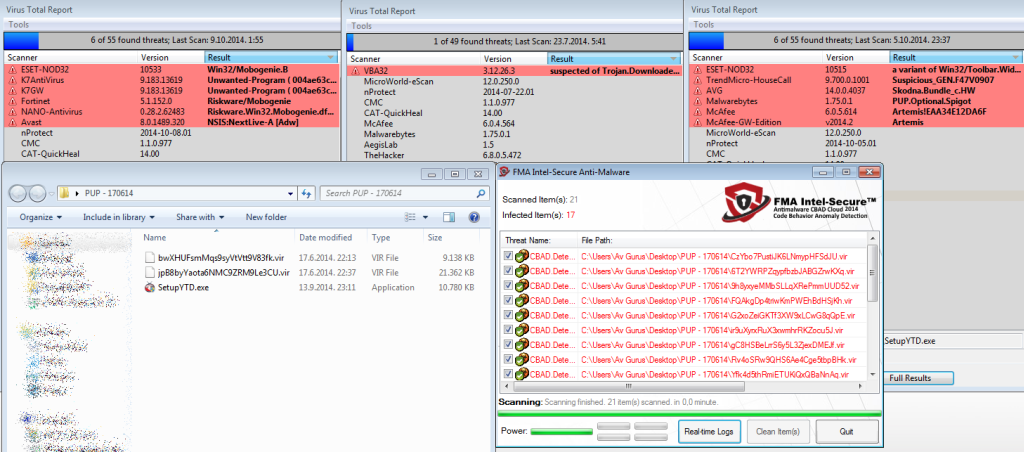This screenshot has width=1024, height=452.
Task: Open Explorer help with the question mark icon
Action: tap(474, 217)
